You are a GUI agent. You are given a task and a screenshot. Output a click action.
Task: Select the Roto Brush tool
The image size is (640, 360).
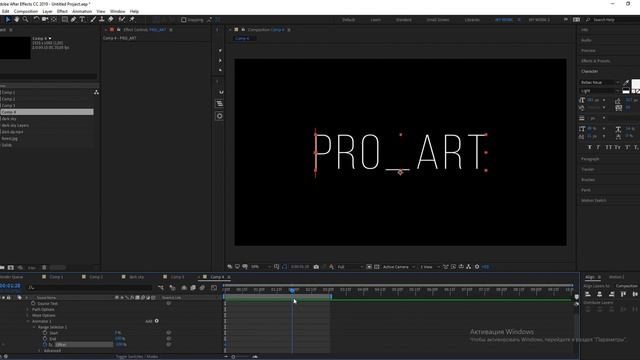122,19
